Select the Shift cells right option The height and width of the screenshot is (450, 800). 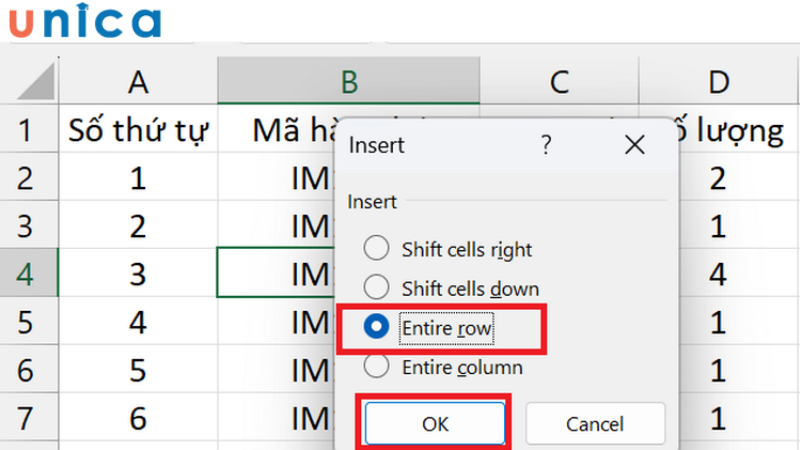[x=376, y=249]
